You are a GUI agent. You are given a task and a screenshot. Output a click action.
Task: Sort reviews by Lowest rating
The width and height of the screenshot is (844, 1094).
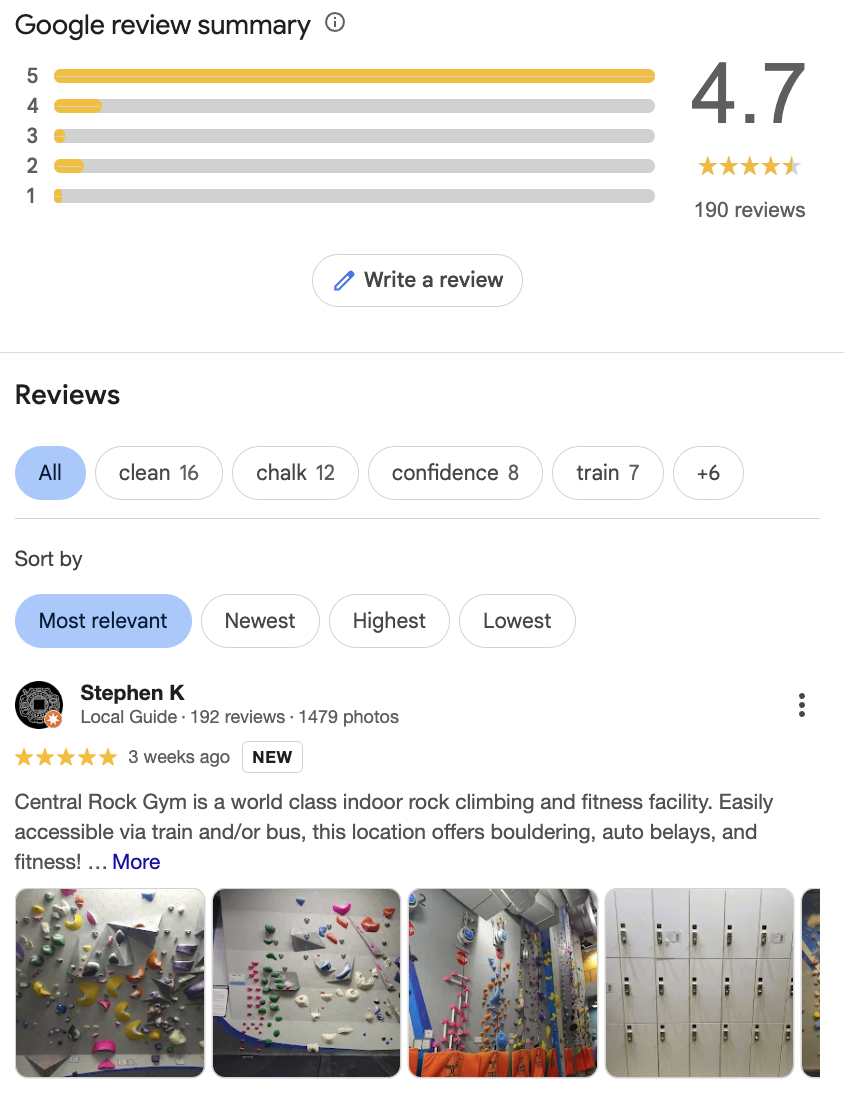517,621
